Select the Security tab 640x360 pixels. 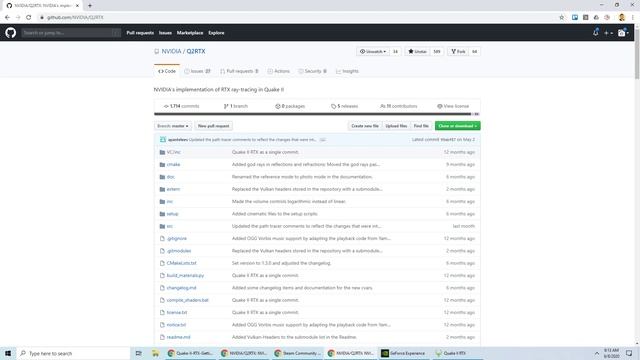pos(312,71)
